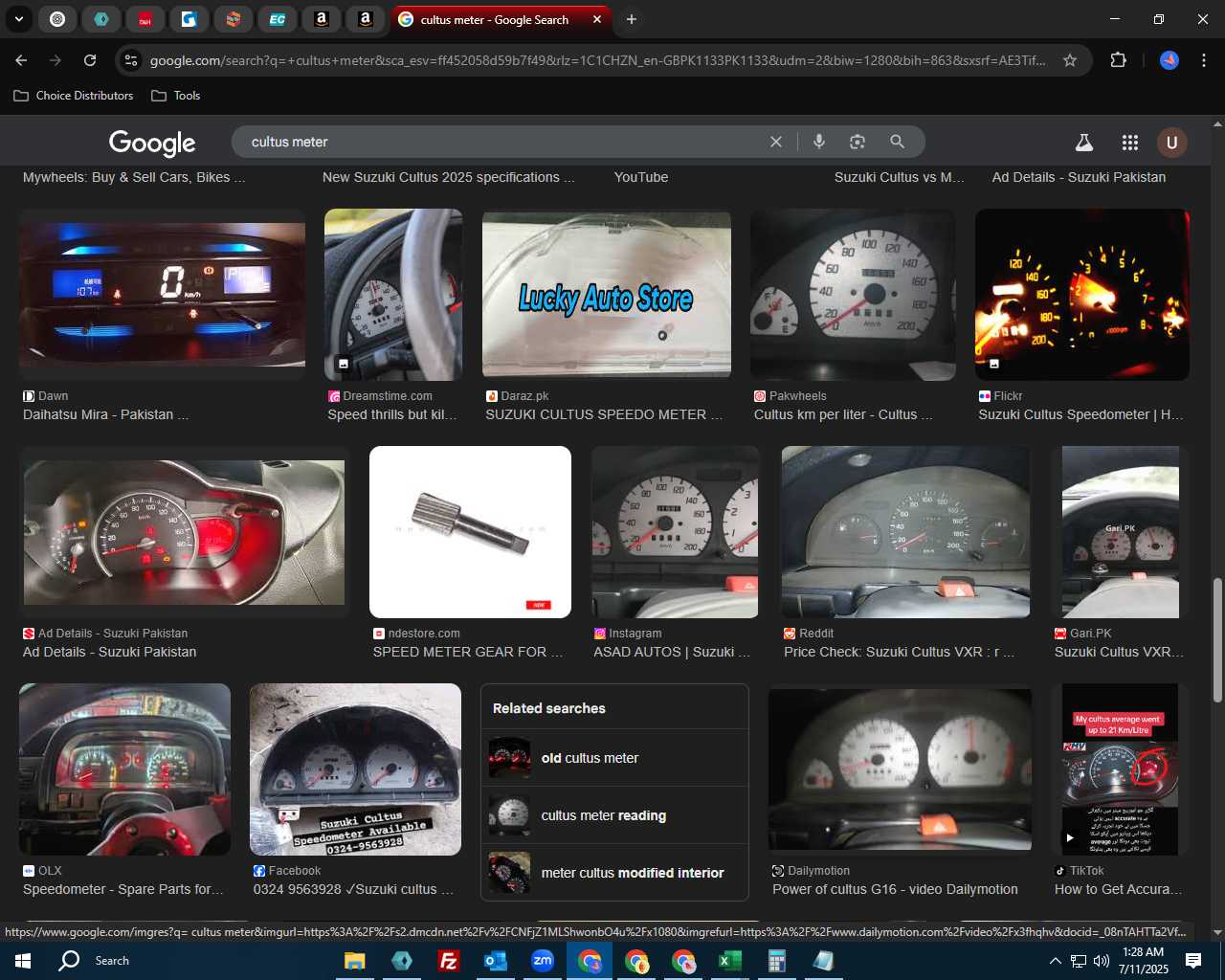Image resolution: width=1225 pixels, height=980 pixels.
Task: Click the page vertical scrollbar thumb
Action: 1217,639
